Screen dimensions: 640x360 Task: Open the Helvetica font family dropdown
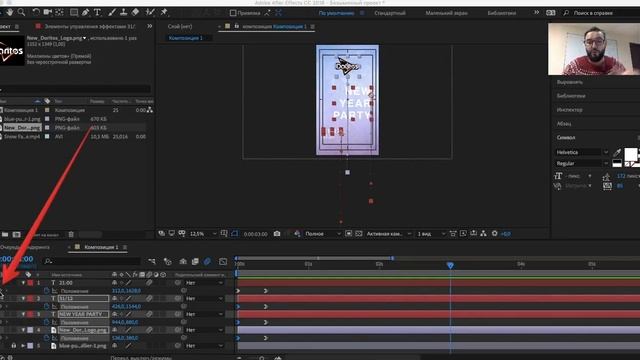(582, 152)
